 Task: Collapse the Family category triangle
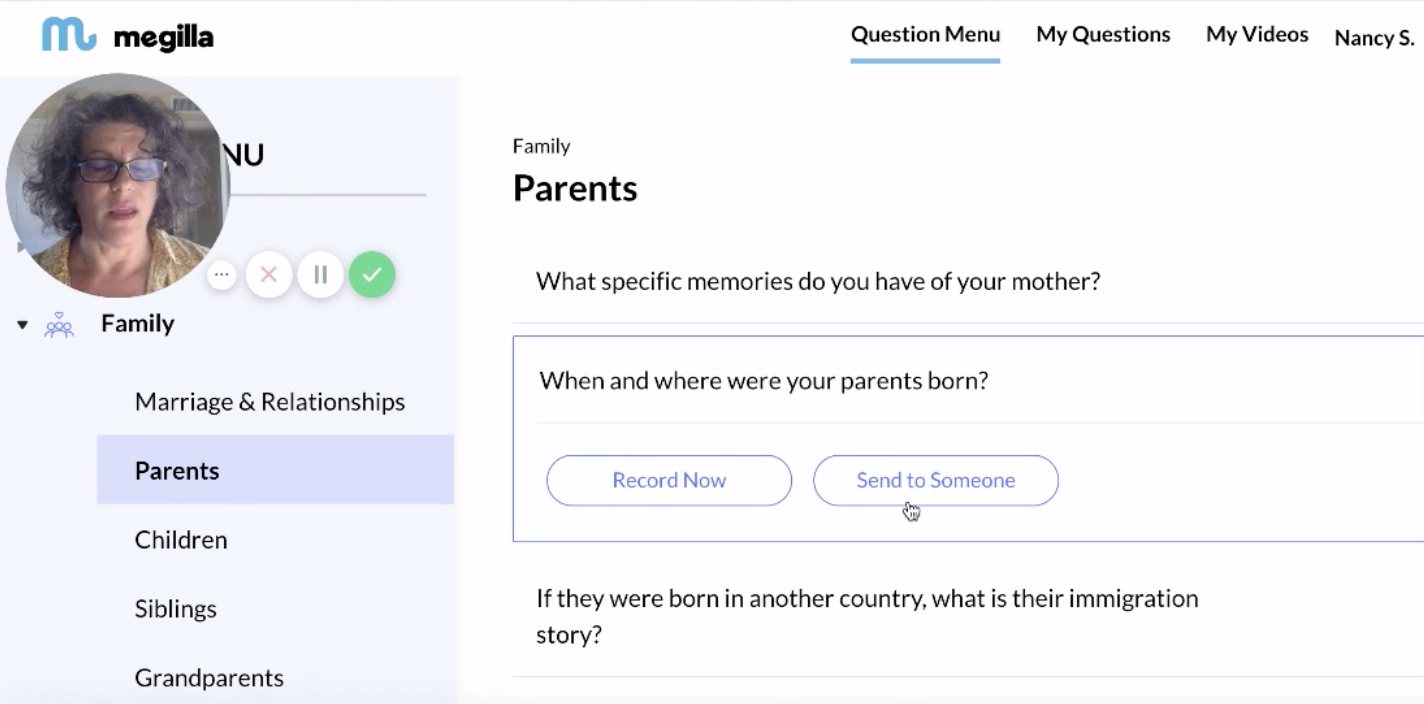pyautogui.click(x=22, y=325)
